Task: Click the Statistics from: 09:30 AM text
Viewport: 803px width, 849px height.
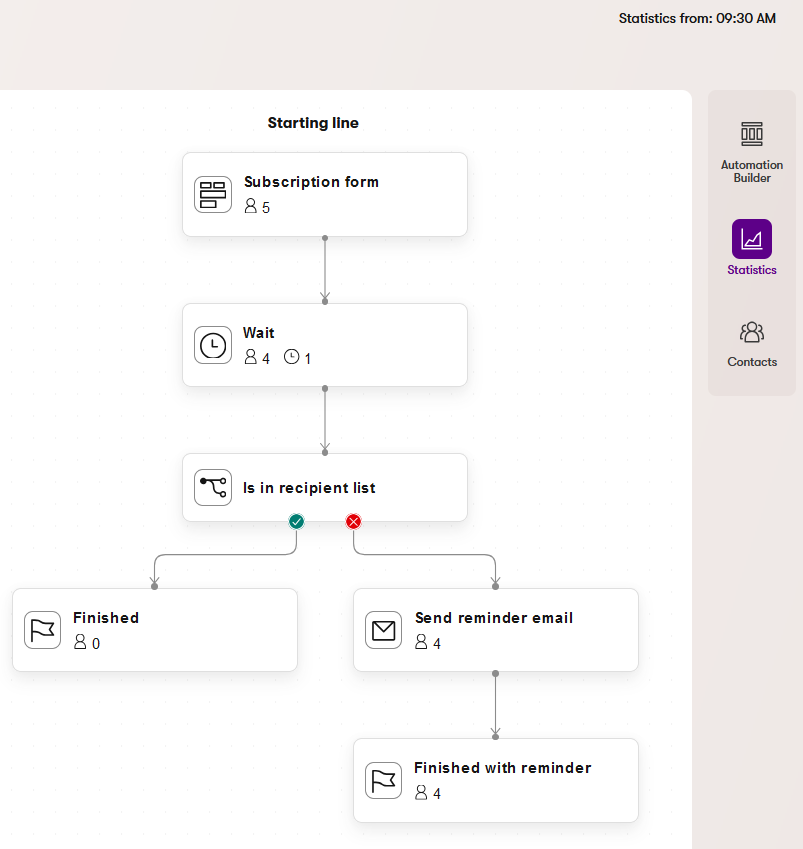Action: coord(697,18)
